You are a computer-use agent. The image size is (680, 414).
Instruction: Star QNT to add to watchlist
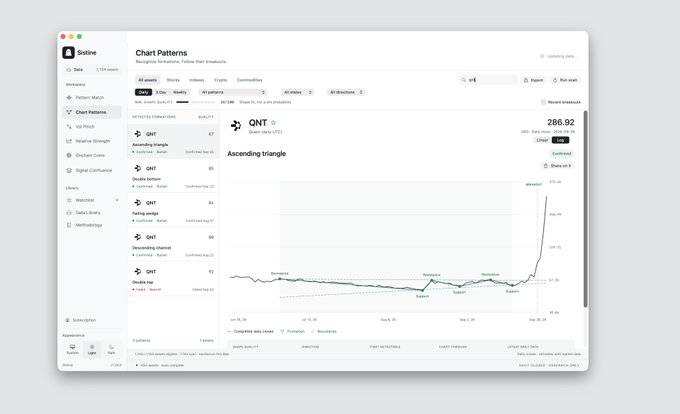tap(273, 123)
